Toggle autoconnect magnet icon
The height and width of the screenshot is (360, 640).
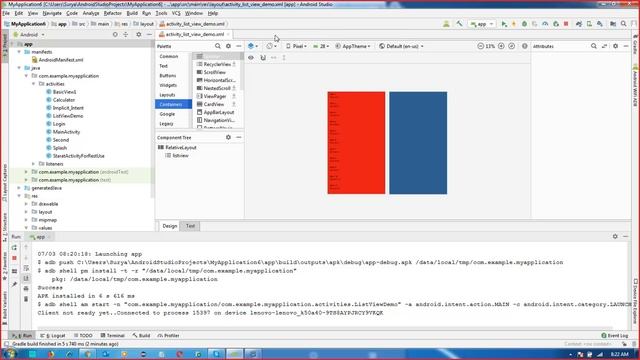point(263,58)
